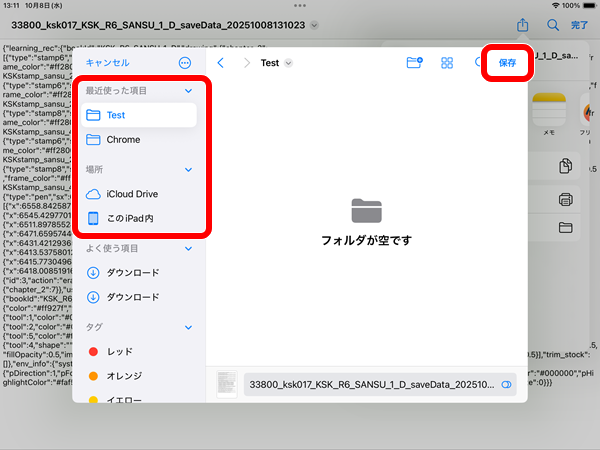Tap the フォルダが空です empty folder icon

click(x=367, y=211)
